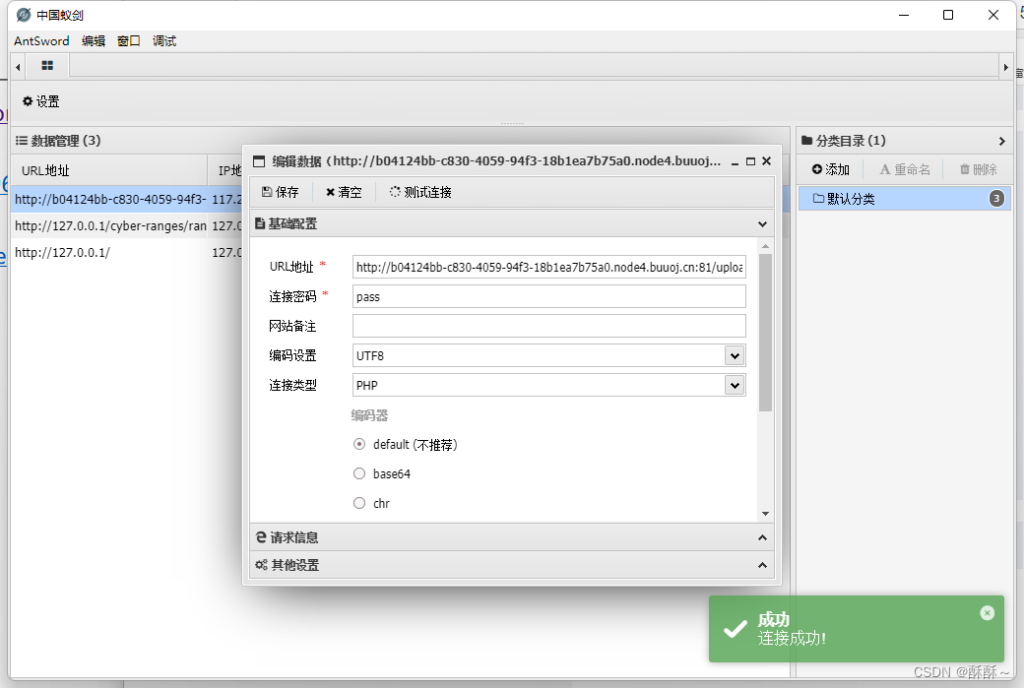
Task: Dismiss the 成功 notification with its close icon
Action: click(x=987, y=612)
